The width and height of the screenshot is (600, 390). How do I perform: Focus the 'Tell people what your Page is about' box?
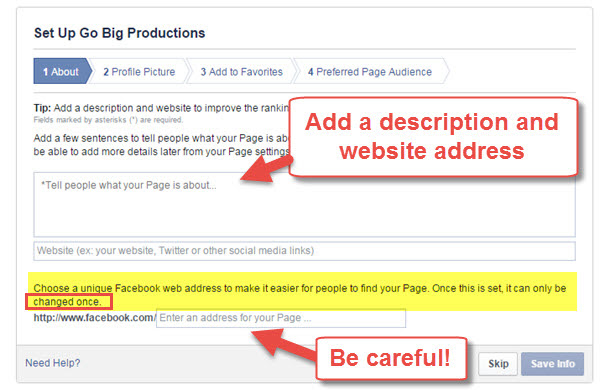click(304, 205)
